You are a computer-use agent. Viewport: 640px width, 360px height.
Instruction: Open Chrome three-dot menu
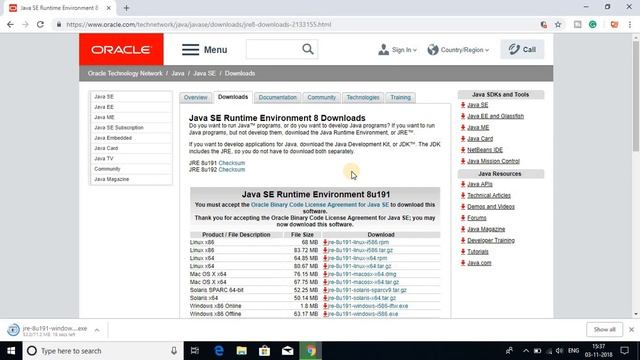(x=630, y=24)
